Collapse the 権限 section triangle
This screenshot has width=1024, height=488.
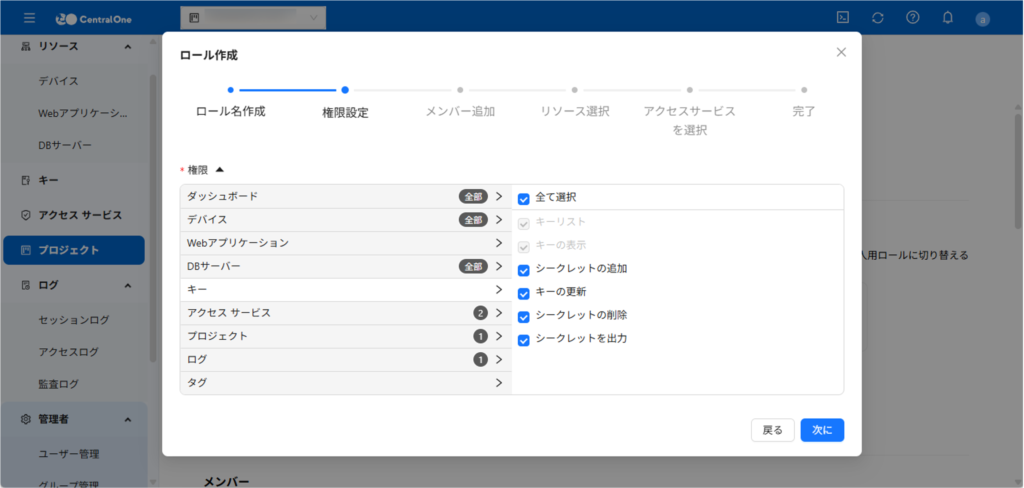[220, 170]
